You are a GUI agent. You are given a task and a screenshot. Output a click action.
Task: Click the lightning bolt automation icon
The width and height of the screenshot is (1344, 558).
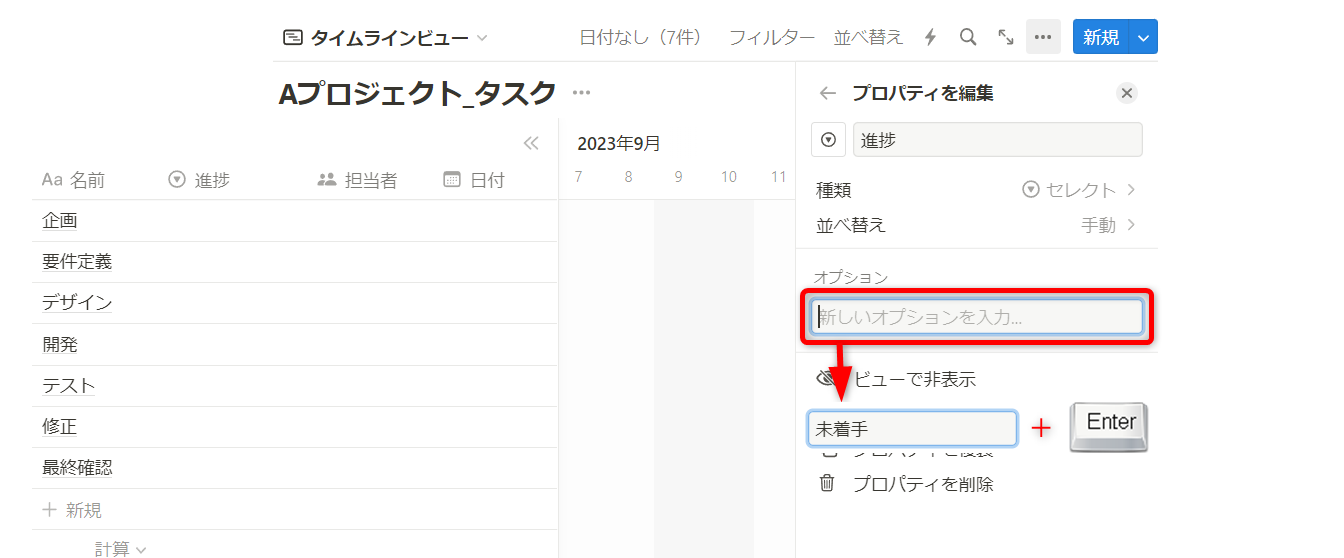click(930, 37)
